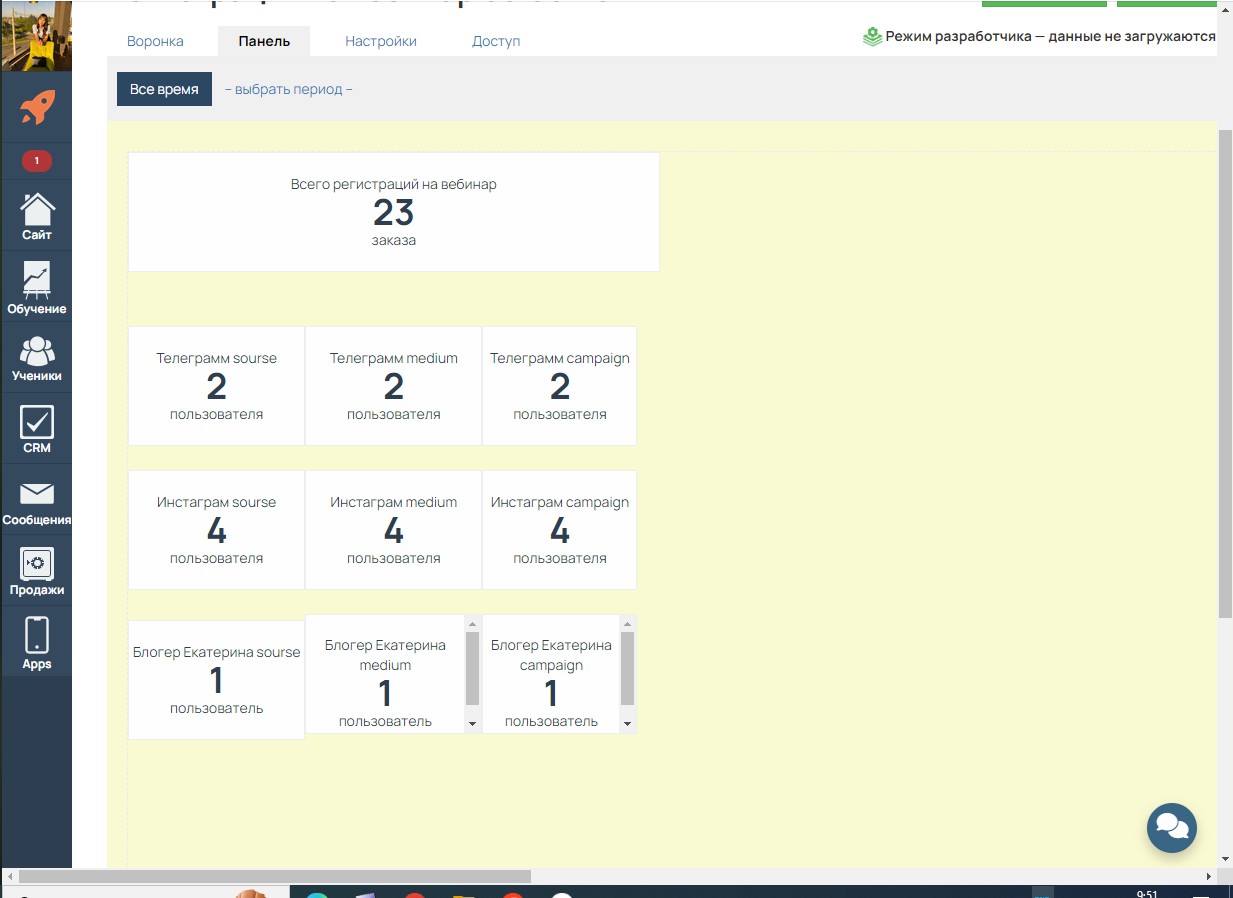Open the Сообщения envelope icon
This screenshot has width=1233, height=898.
click(x=37, y=494)
